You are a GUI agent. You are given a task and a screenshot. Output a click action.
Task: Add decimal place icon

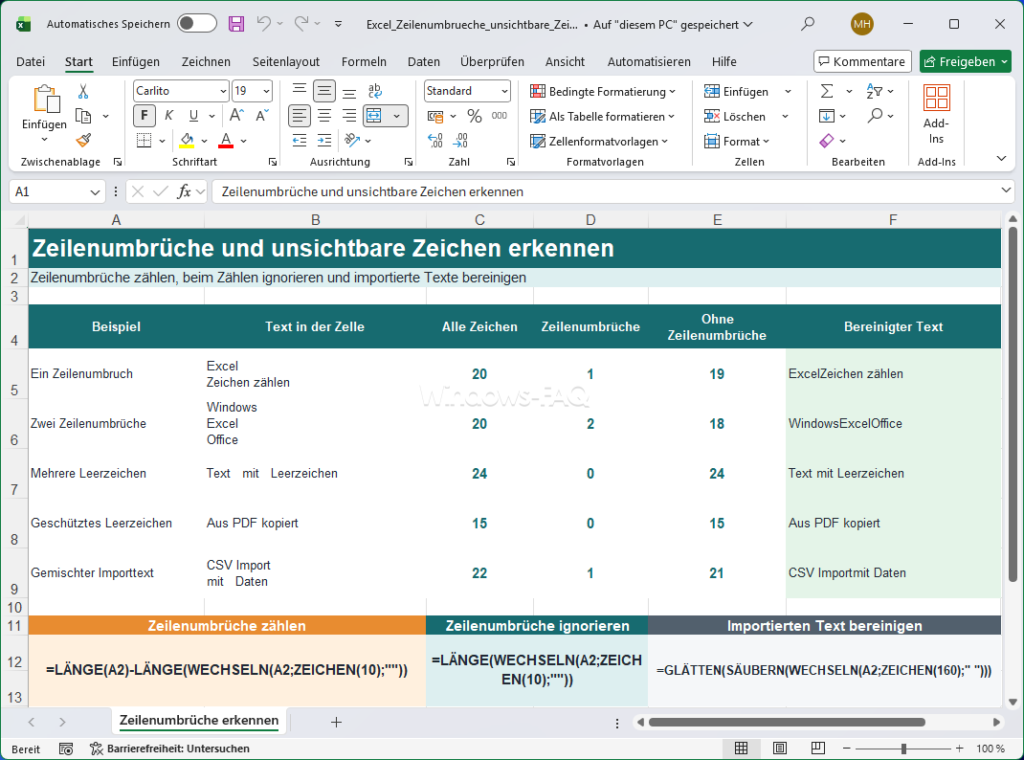pos(435,140)
